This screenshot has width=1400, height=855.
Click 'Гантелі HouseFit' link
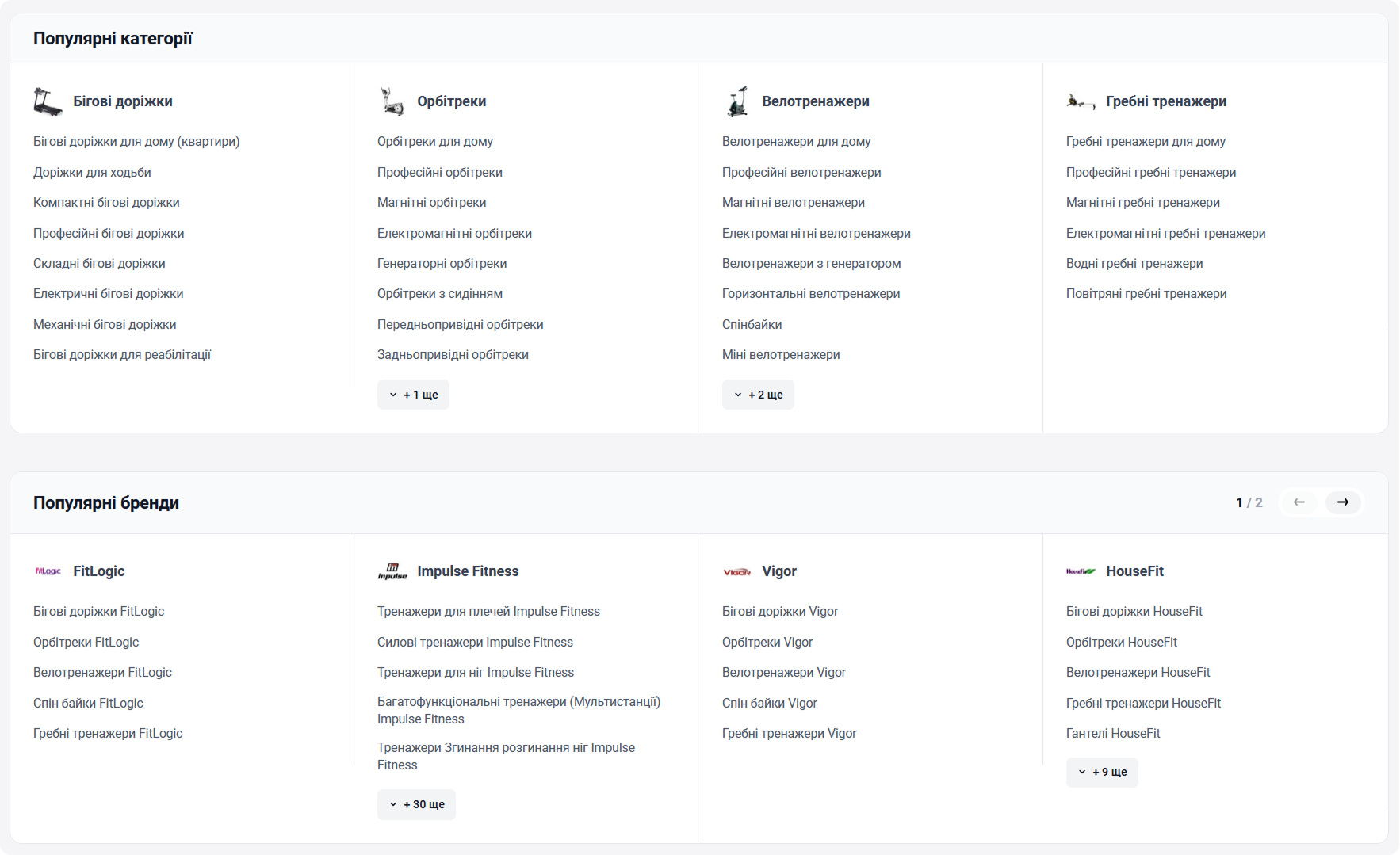tap(1113, 734)
